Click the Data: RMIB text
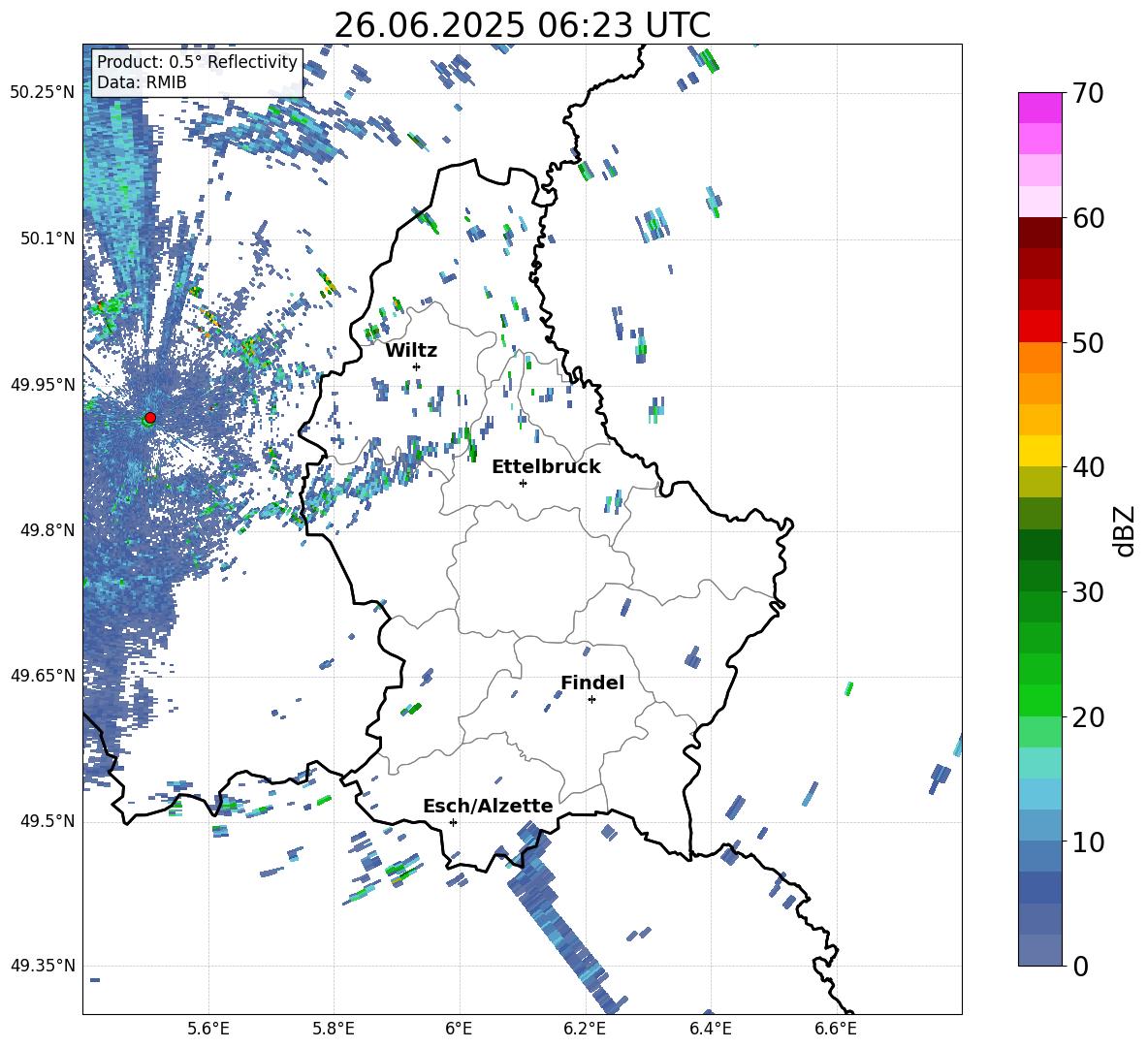Image resolution: width=1148 pixels, height=1048 pixels. [142, 82]
